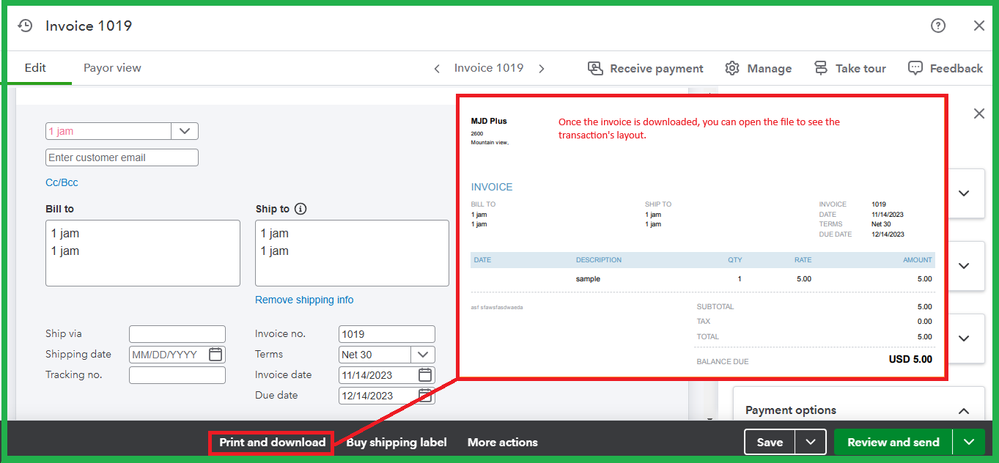Viewport: 999px width, 463px height.
Task: Click the Tracking no. field
Action: tap(177, 375)
